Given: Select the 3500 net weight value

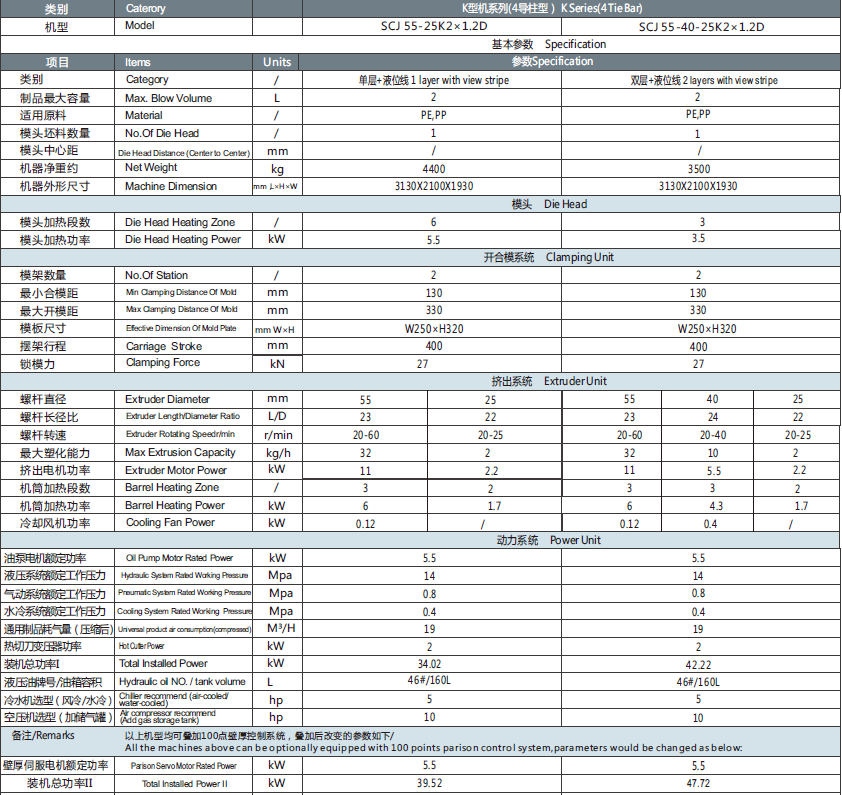Looking at the screenshot, I should click(x=699, y=169).
